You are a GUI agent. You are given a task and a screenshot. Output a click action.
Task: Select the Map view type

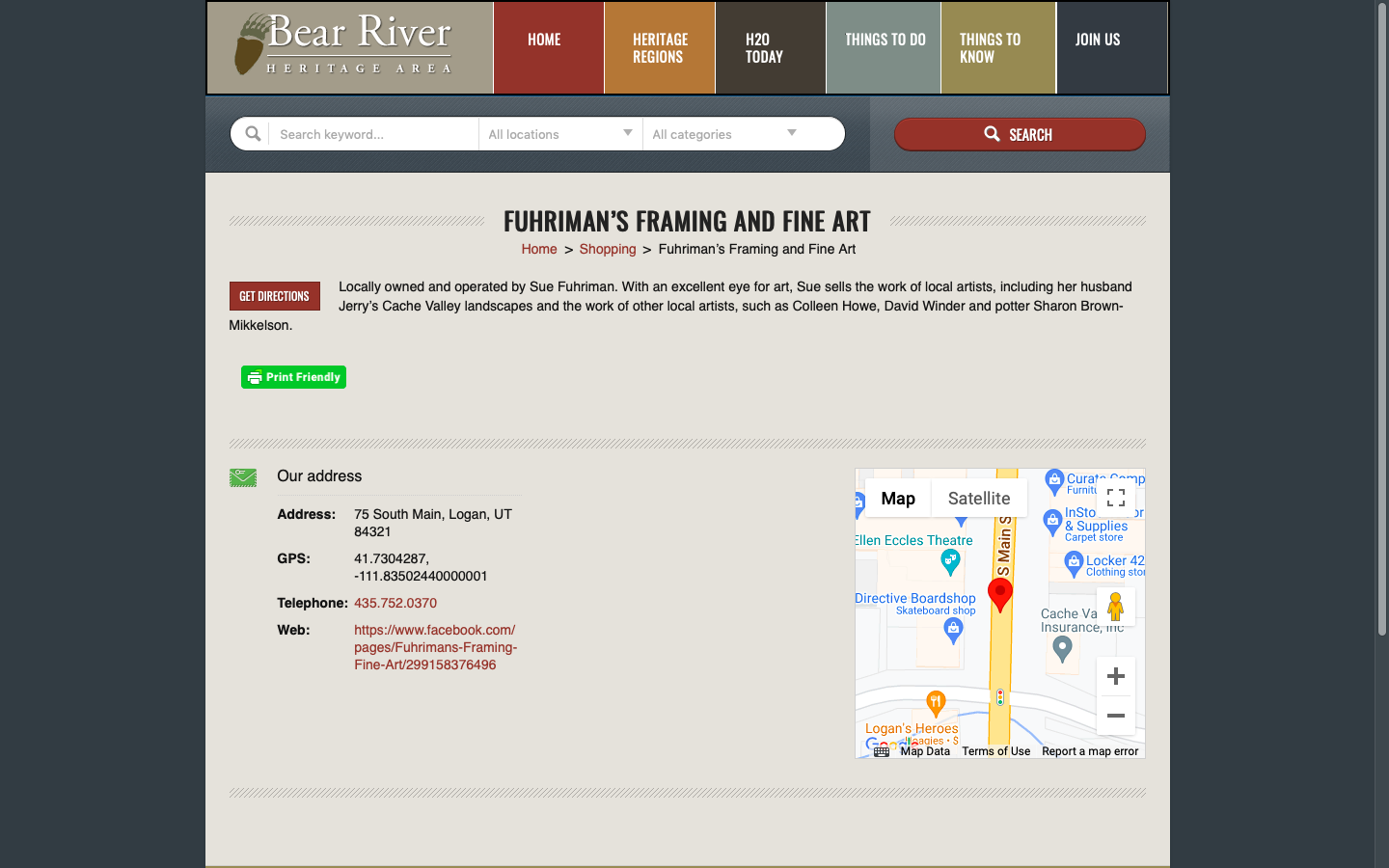tap(897, 499)
